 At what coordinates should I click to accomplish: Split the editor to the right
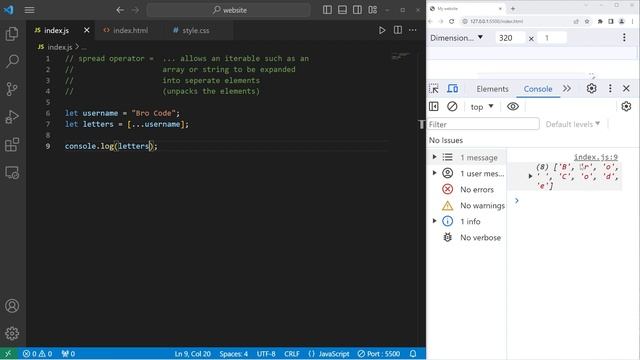[398, 30]
